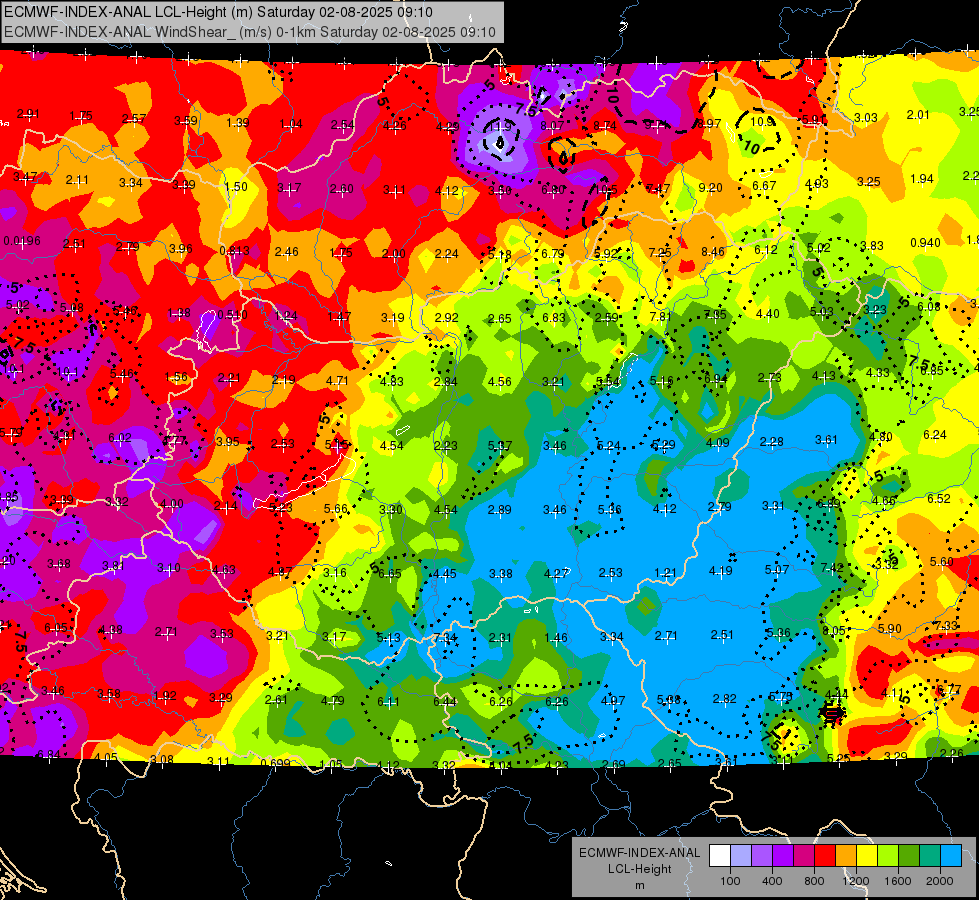Viewport: 979px width, 900px height.
Task: Select the 1200 legend tick label
Action: [855, 881]
